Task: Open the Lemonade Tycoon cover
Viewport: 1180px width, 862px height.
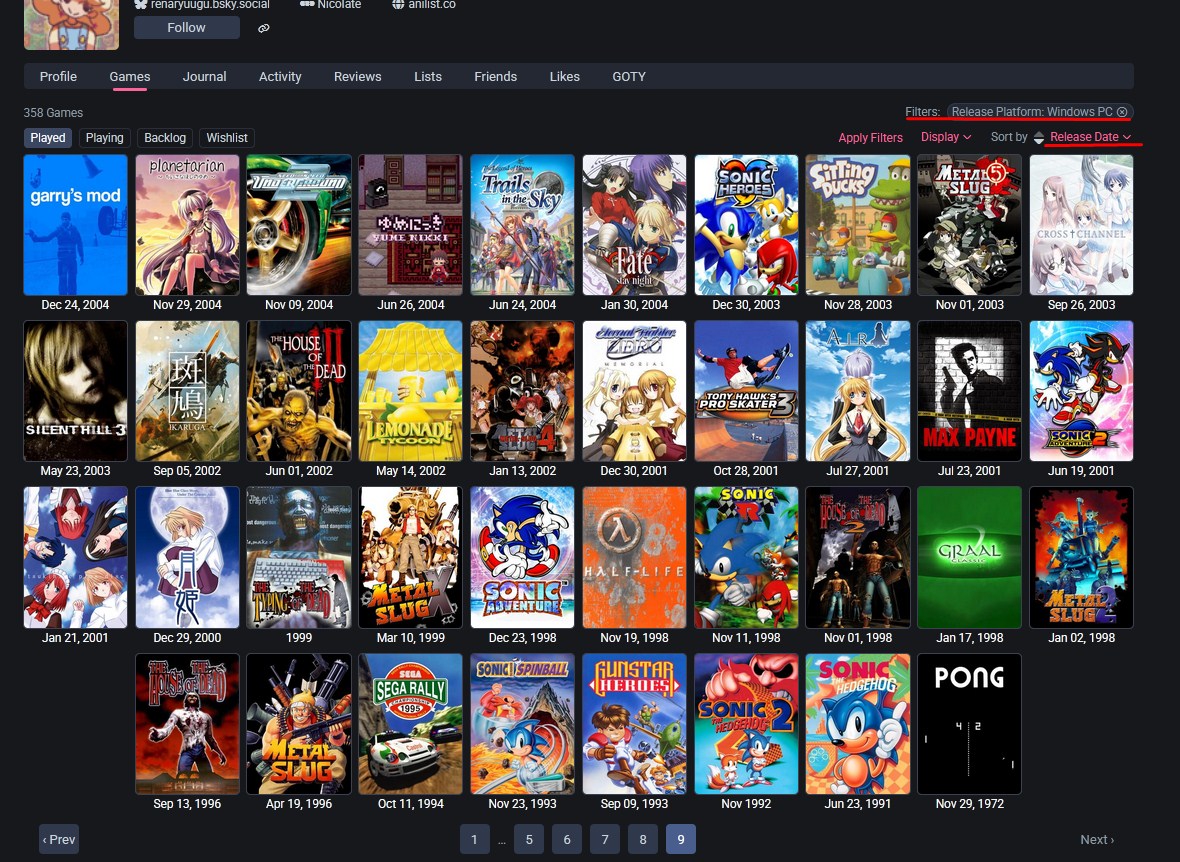Action: [411, 391]
